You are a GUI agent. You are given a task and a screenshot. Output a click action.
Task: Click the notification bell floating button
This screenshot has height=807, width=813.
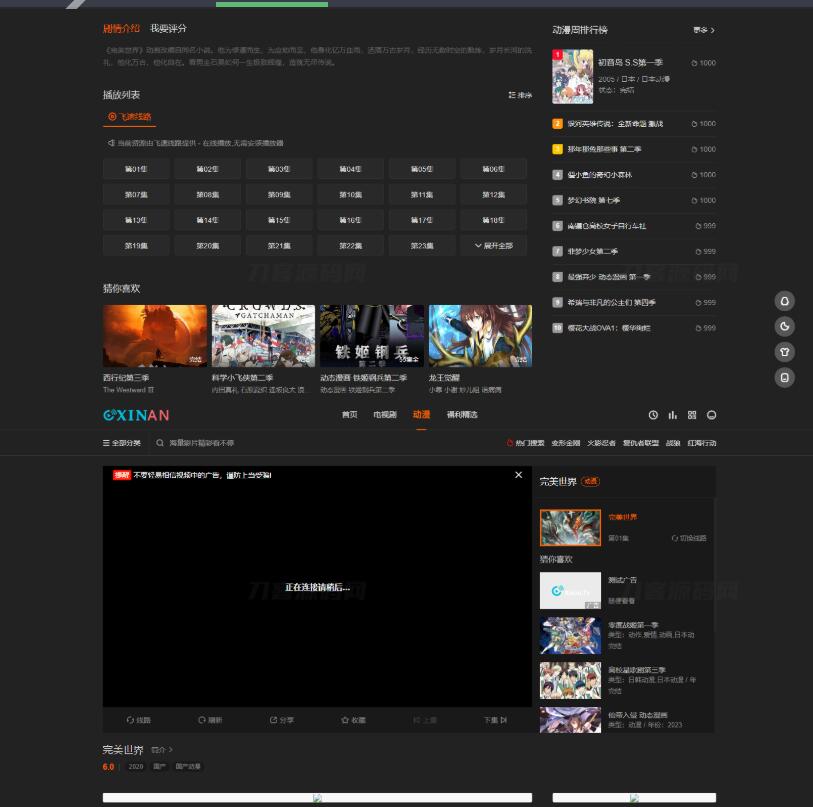pos(785,301)
